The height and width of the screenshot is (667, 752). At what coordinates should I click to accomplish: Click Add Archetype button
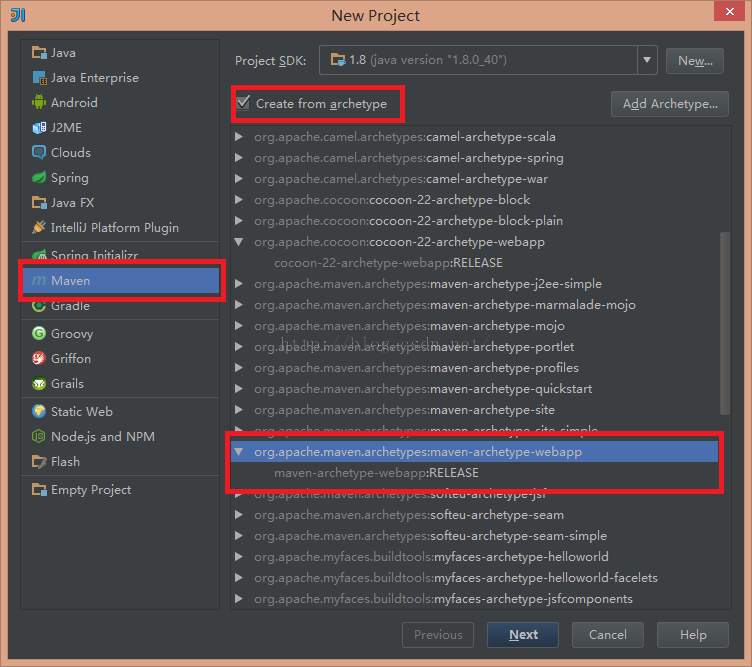(670, 104)
